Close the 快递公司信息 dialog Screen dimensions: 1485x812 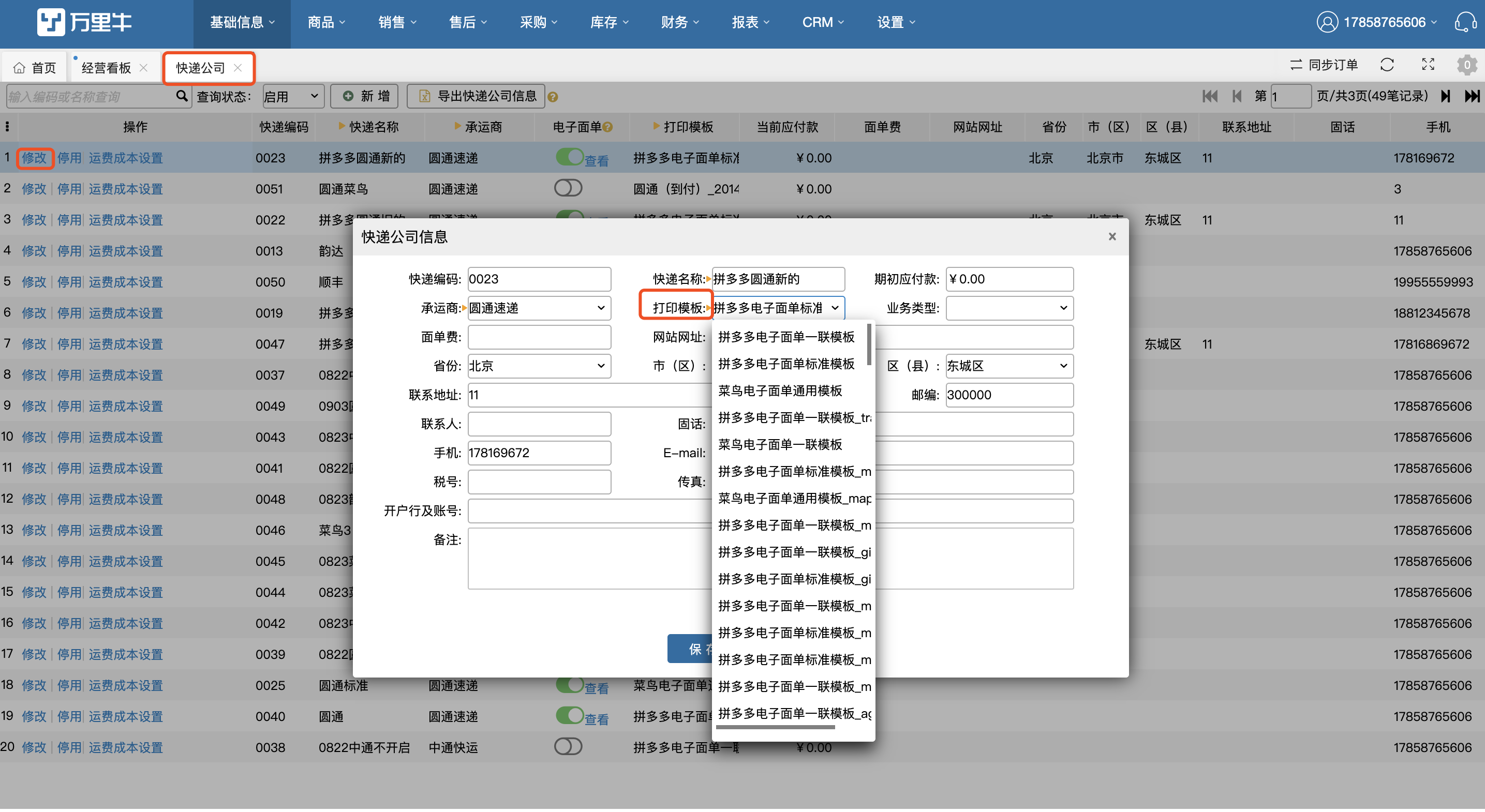point(1112,236)
